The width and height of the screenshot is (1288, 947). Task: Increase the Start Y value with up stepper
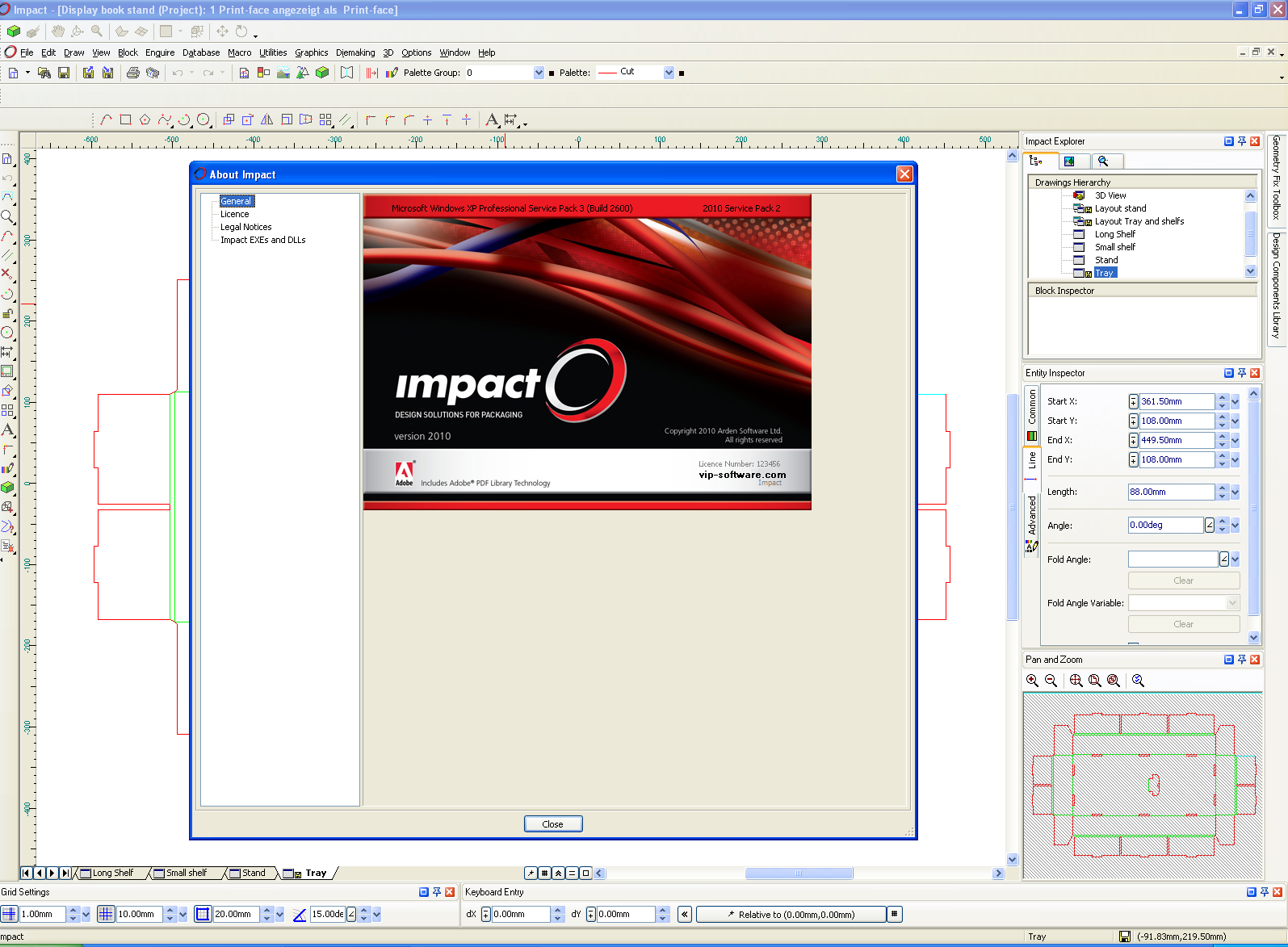1222,417
